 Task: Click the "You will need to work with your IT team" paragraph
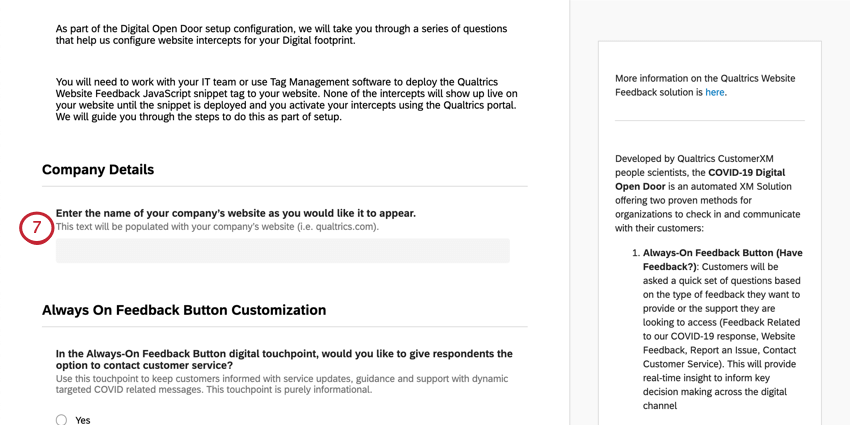(286, 99)
